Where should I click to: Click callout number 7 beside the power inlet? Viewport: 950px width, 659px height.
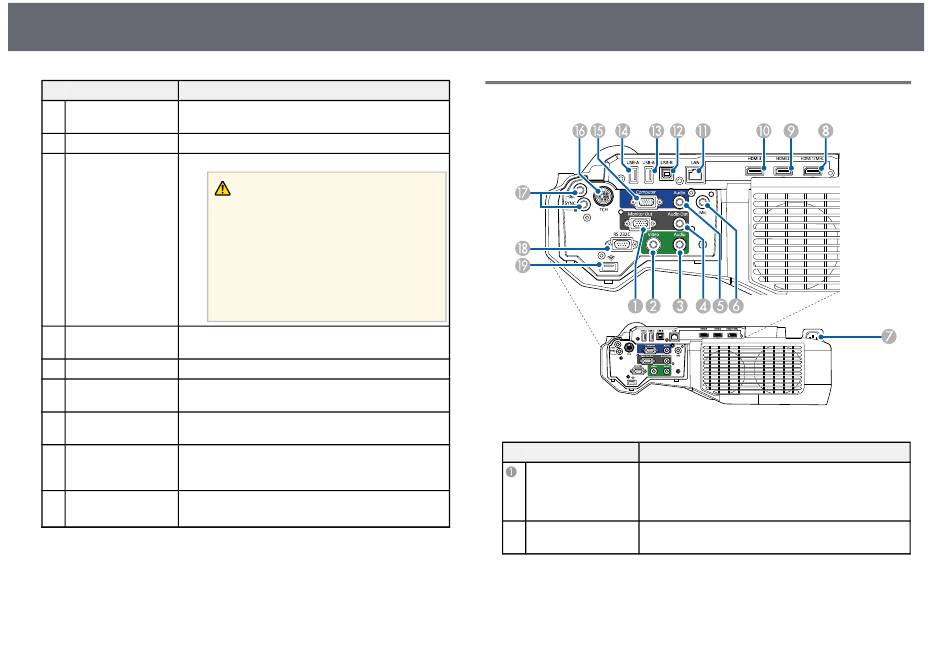click(x=888, y=336)
